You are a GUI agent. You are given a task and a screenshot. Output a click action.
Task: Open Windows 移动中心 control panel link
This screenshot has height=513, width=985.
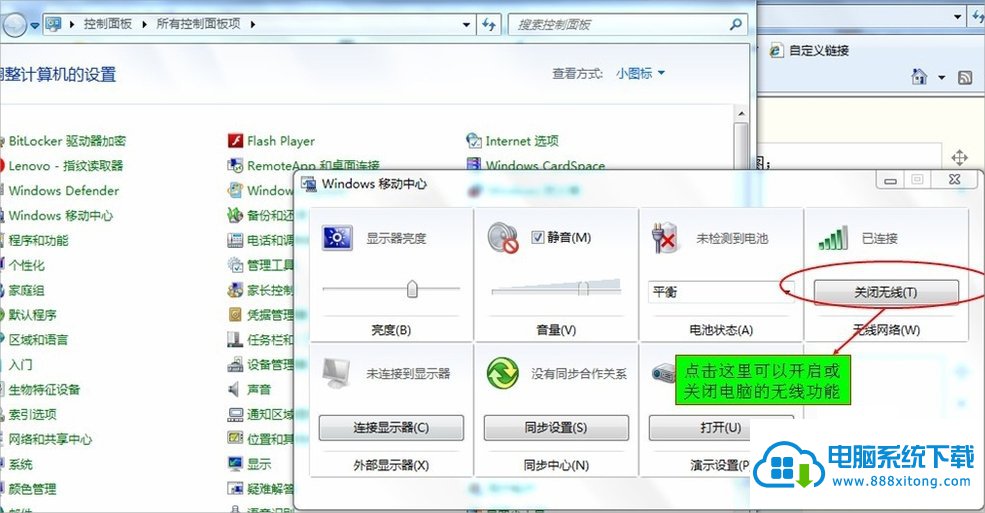(x=60, y=215)
